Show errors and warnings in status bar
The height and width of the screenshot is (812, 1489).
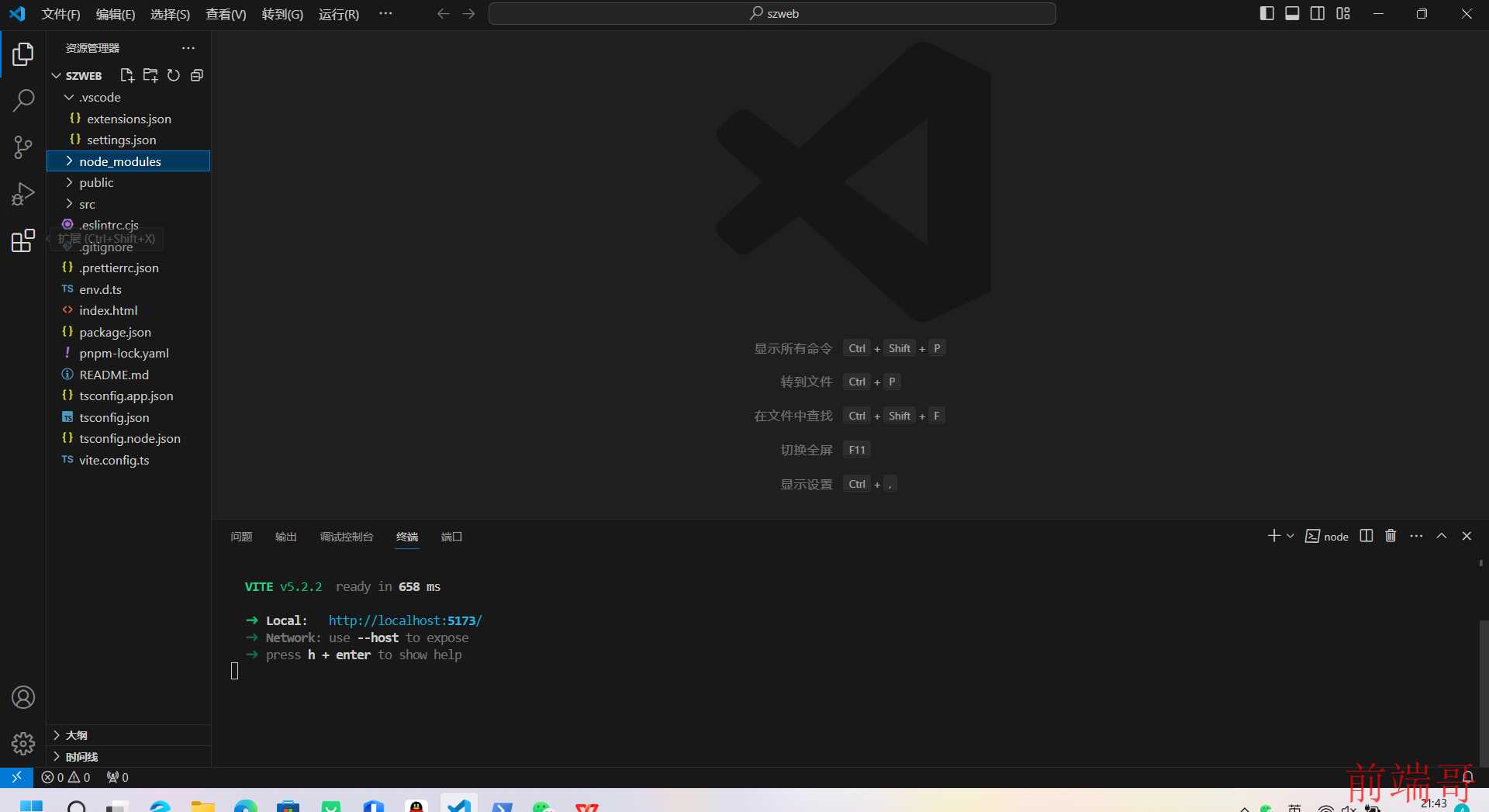[x=66, y=777]
